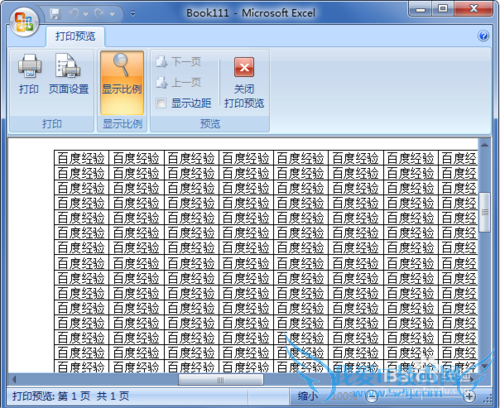Image resolution: width=500 pixels, height=408 pixels.
Task: Click the Undo icon in quick access toolbar
Action: pos(74,14)
